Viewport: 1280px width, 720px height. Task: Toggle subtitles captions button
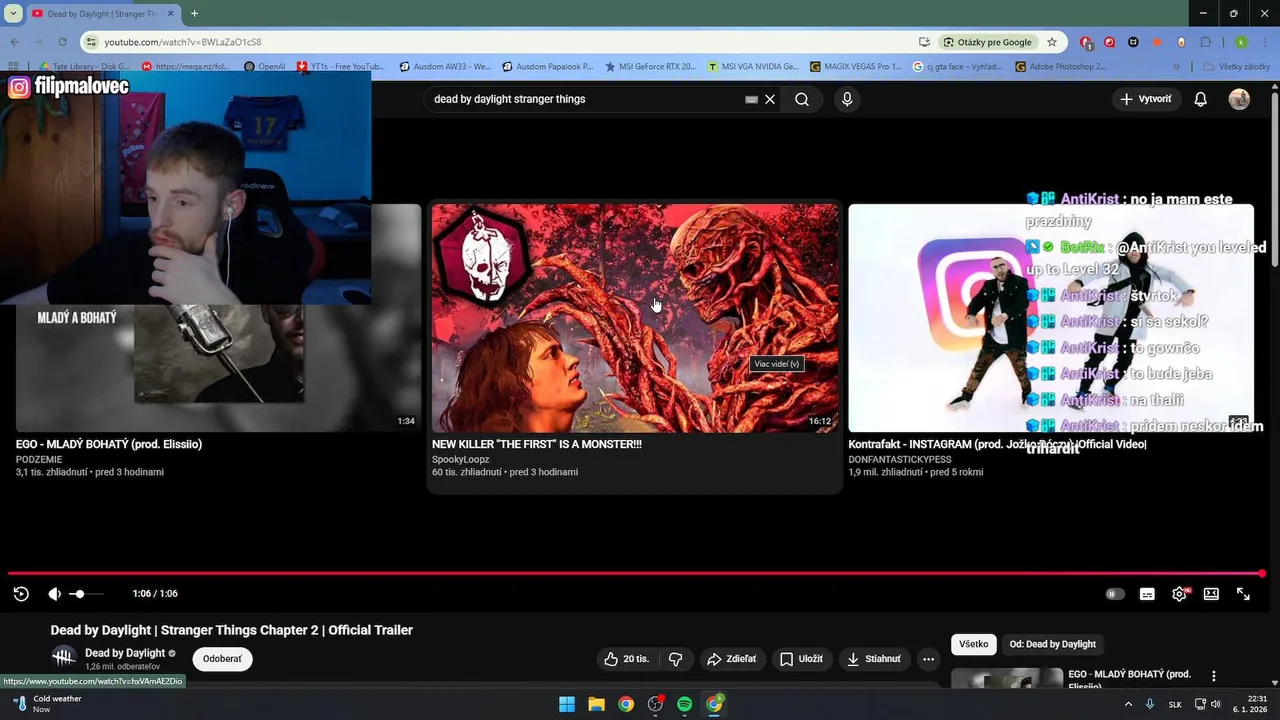1147,594
